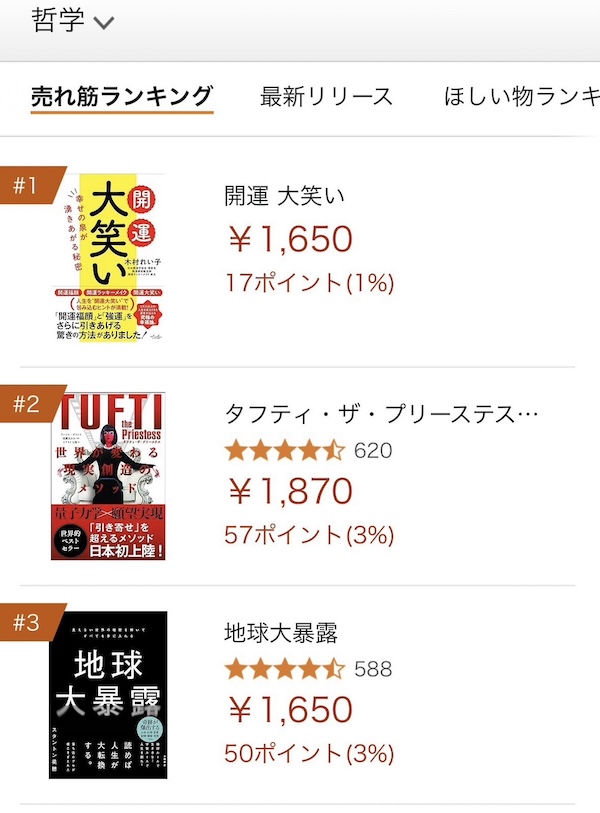Tap the #2 rank badge

(26, 405)
